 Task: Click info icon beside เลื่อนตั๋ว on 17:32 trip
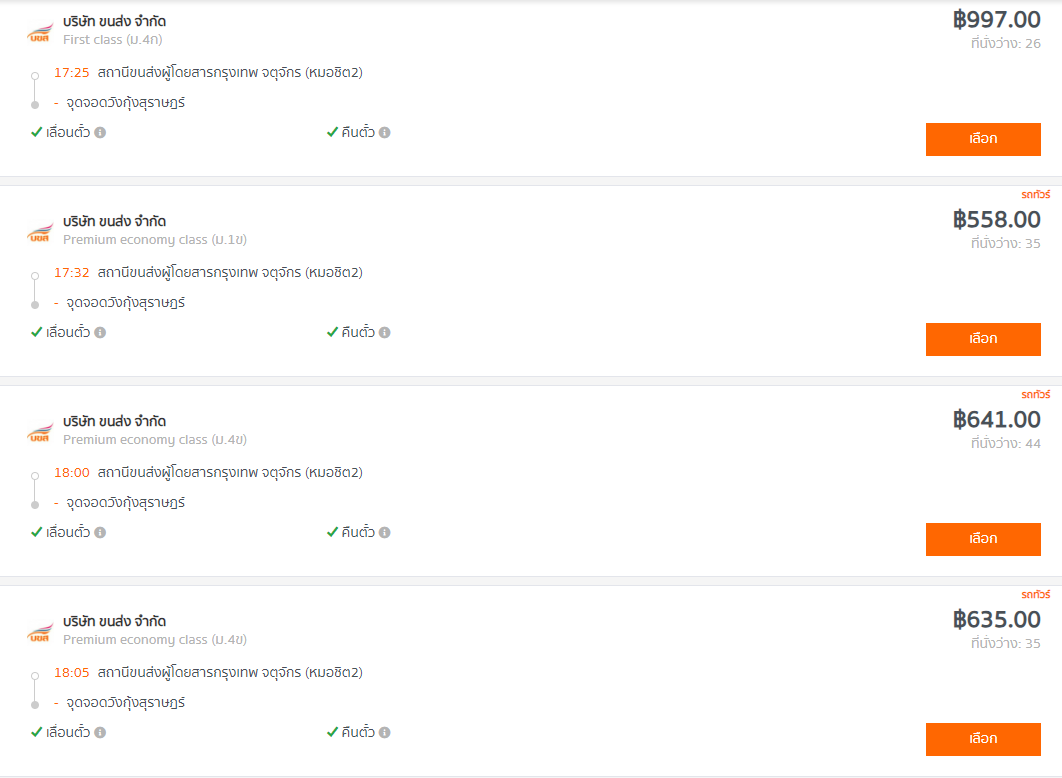[x=100, y=332]
